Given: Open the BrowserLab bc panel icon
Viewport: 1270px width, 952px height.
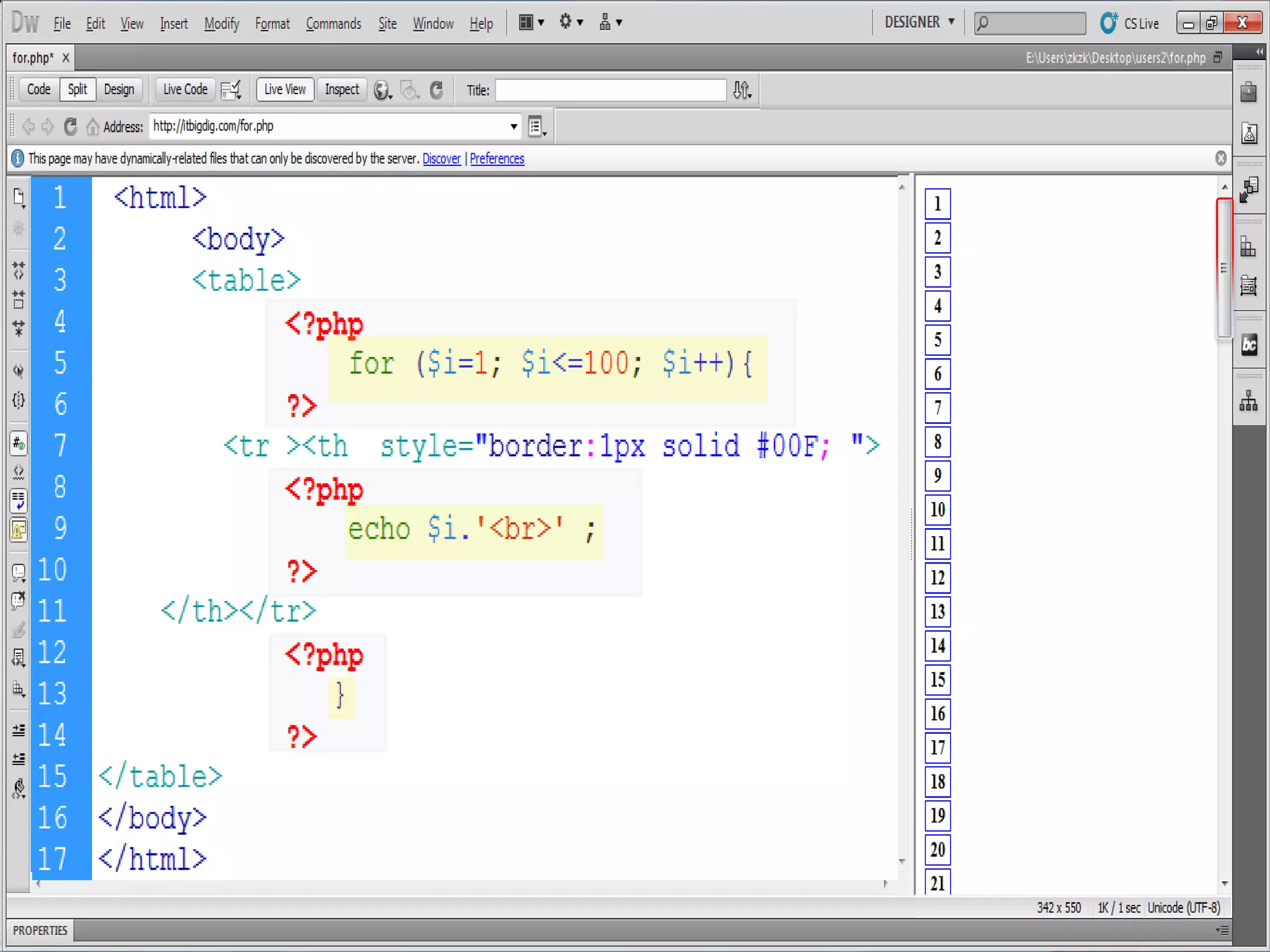Looking at the screenshot, I should tap(1249, 345).
